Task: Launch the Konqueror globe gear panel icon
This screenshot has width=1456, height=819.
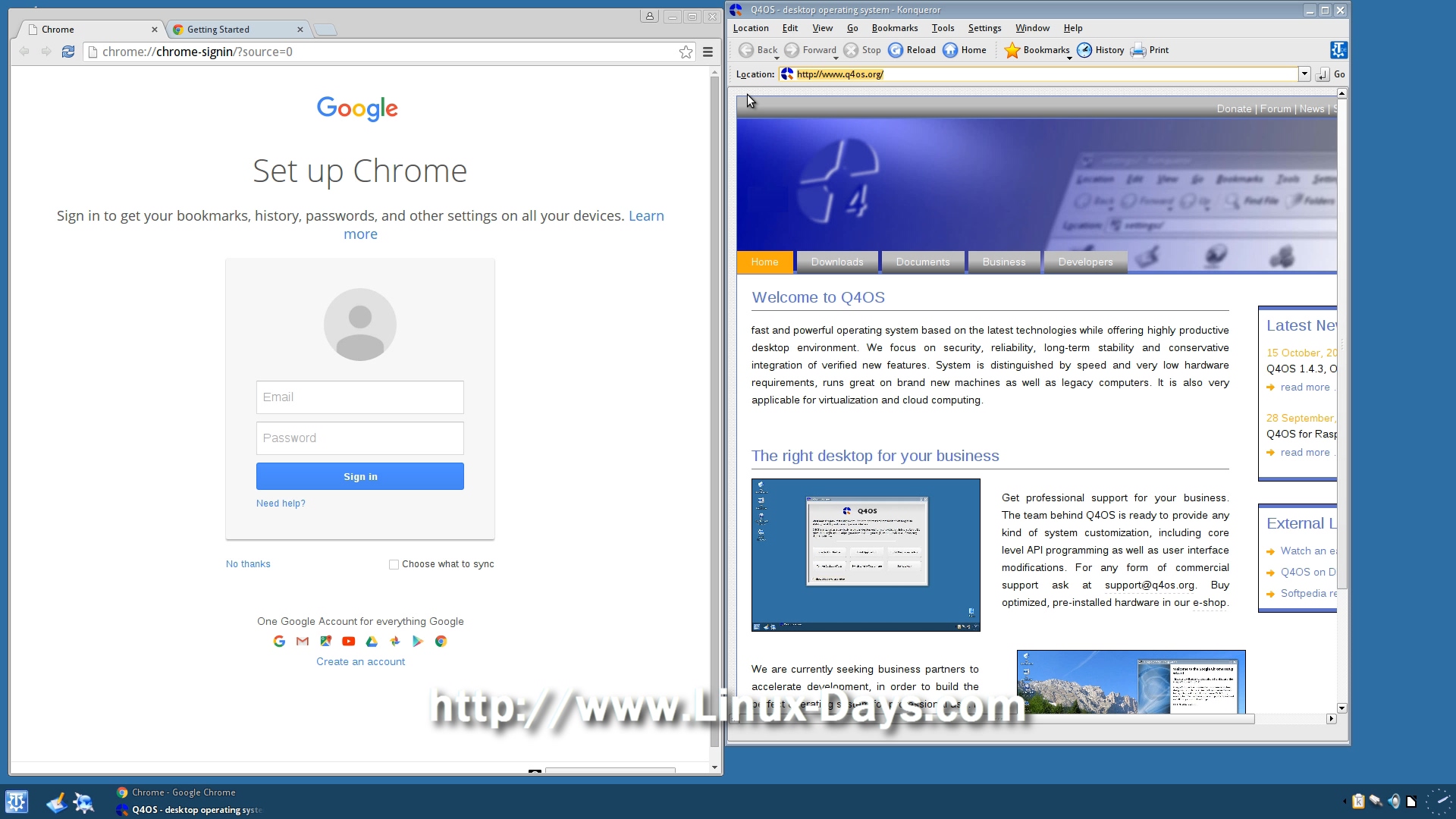Action: (83, 802)
